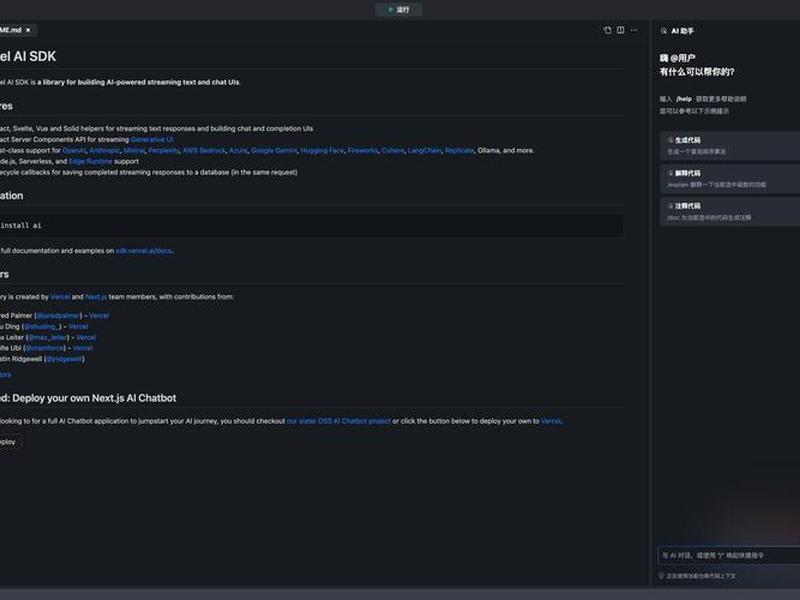Click the icon beside 生成代码
Screen dimensions: 800x600
pyautogui.click(x=670, y=140)
